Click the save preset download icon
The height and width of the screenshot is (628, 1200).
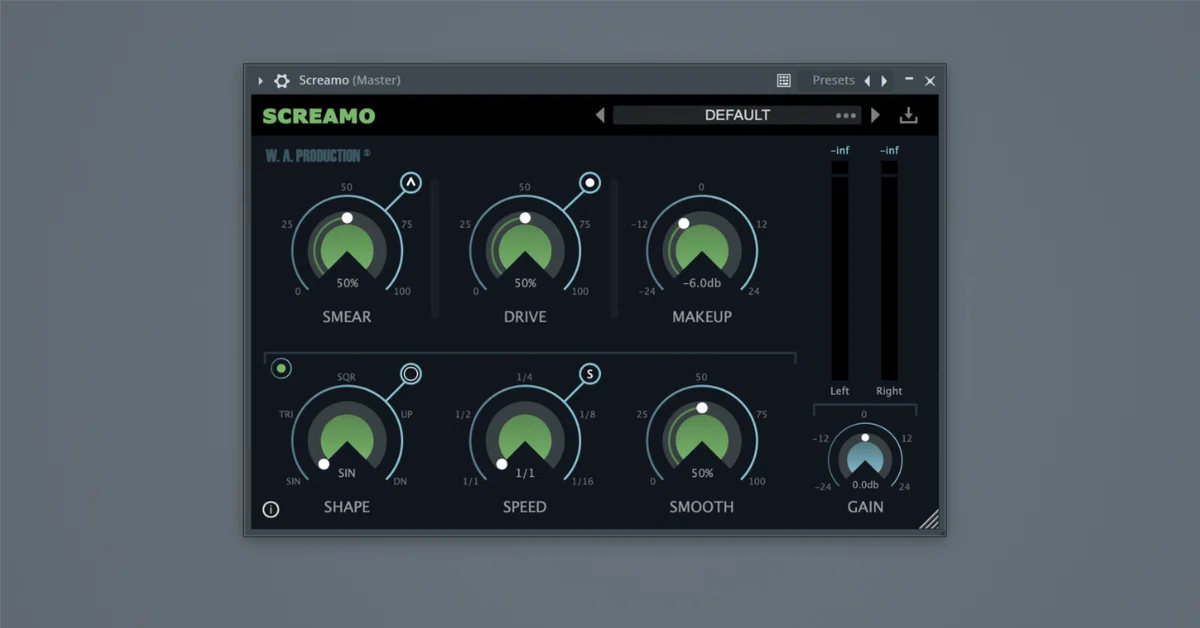click(908, 115)
